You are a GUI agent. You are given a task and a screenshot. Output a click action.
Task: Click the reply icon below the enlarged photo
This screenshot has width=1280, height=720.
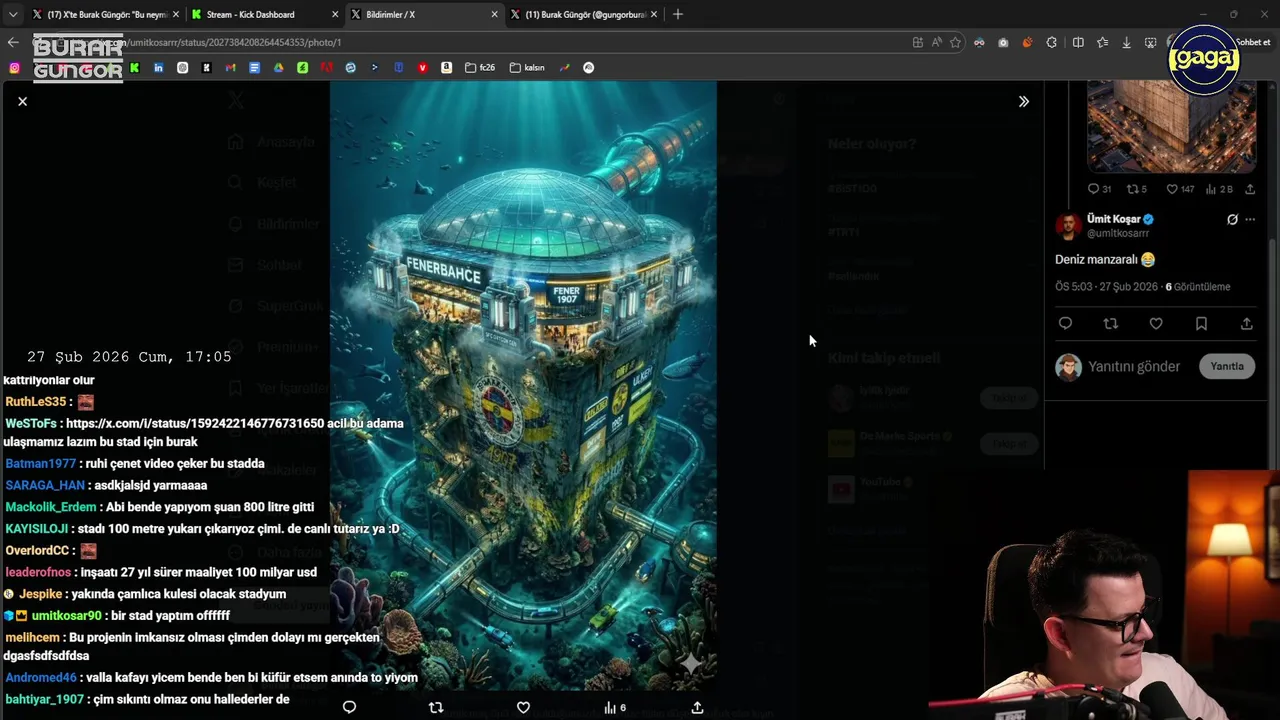349,707
